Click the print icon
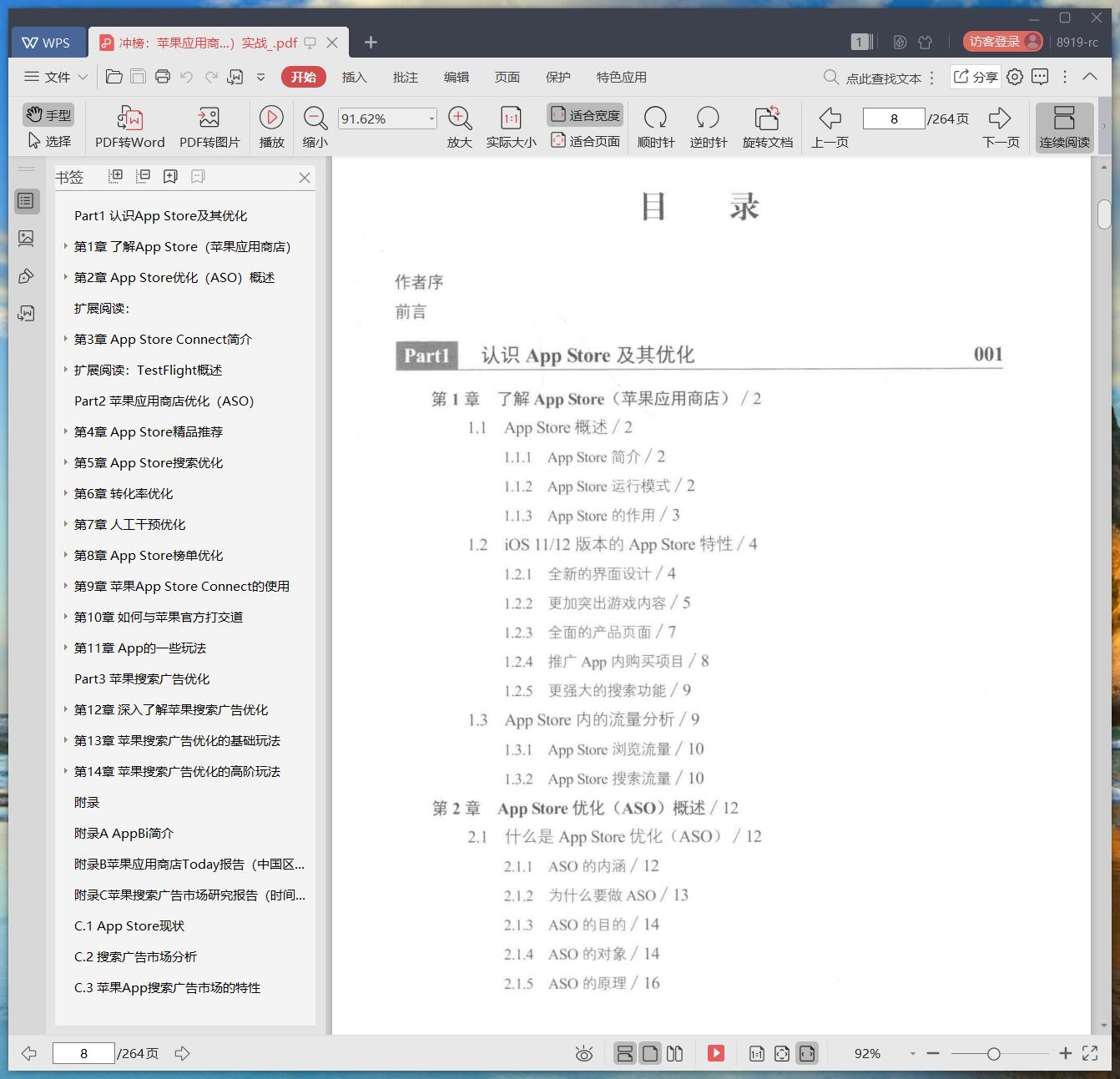Screen dimensions: 1120x1079 (163, 77)
